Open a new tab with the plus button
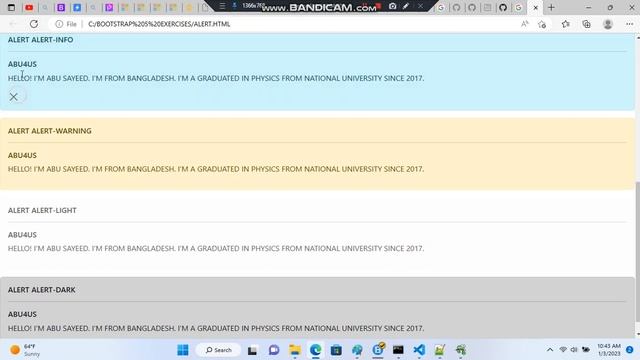640x360 pixels. pyautogui.click(x=551, y=7)
